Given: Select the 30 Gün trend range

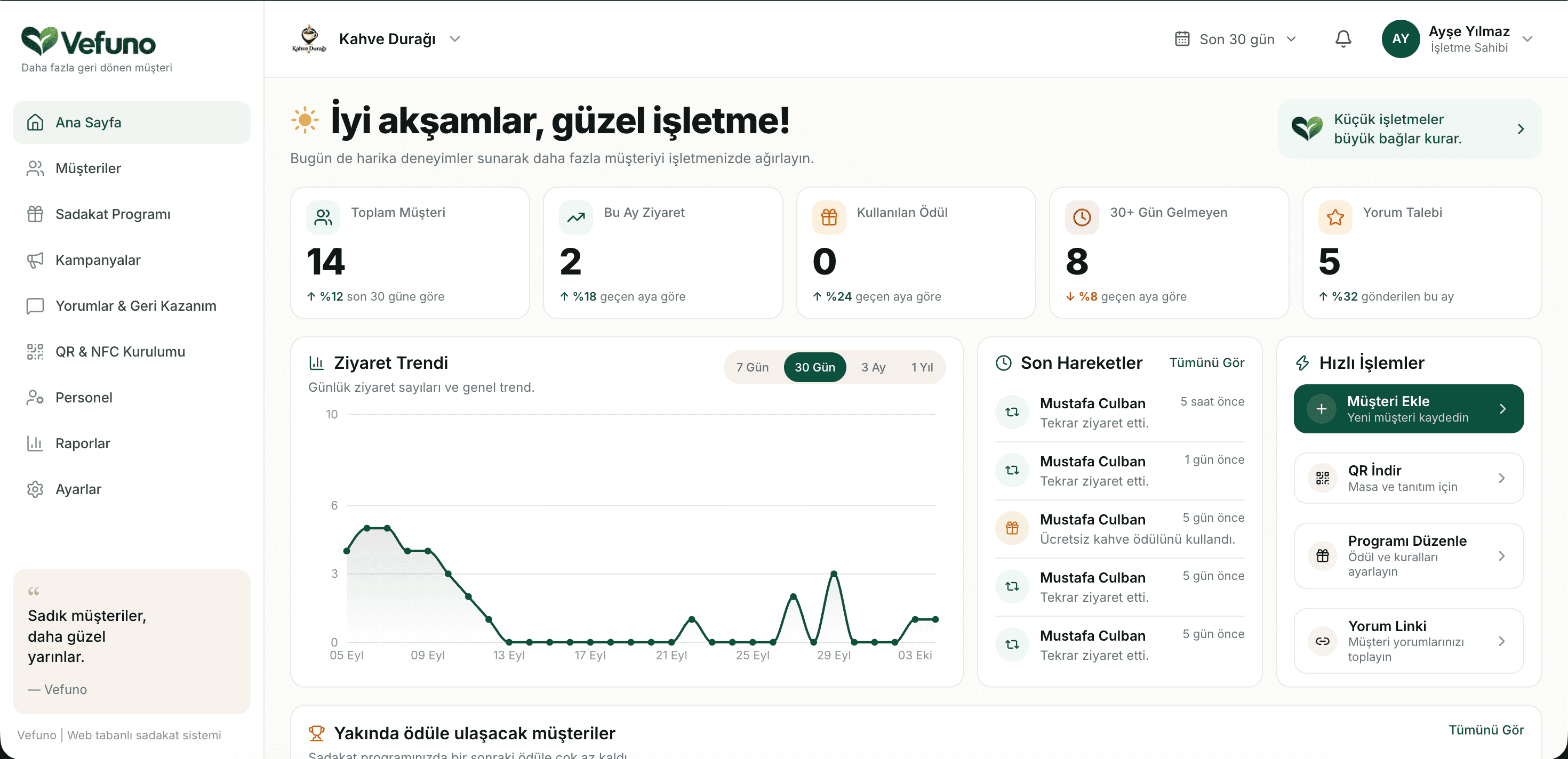Looking at the screenshot, I should (814, 367).
